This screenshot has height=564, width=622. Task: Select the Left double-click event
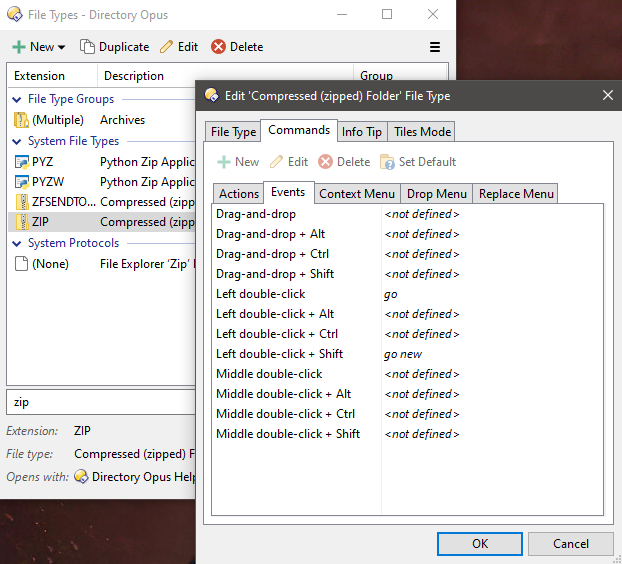(407, 294)
